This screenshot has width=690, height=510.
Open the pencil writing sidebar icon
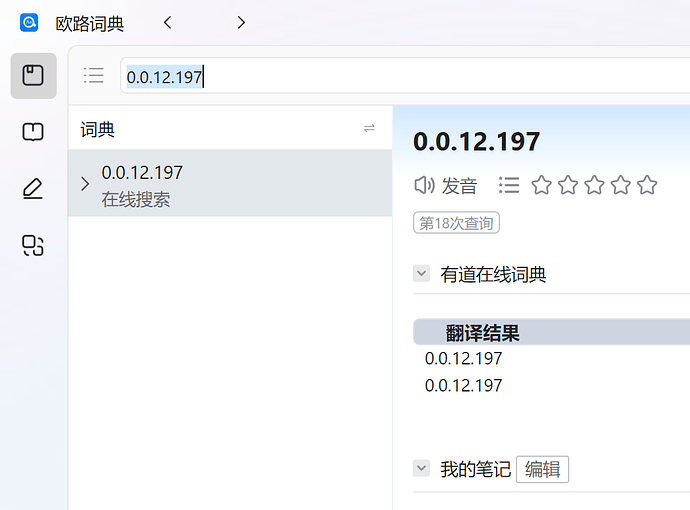tap(33, 188)
